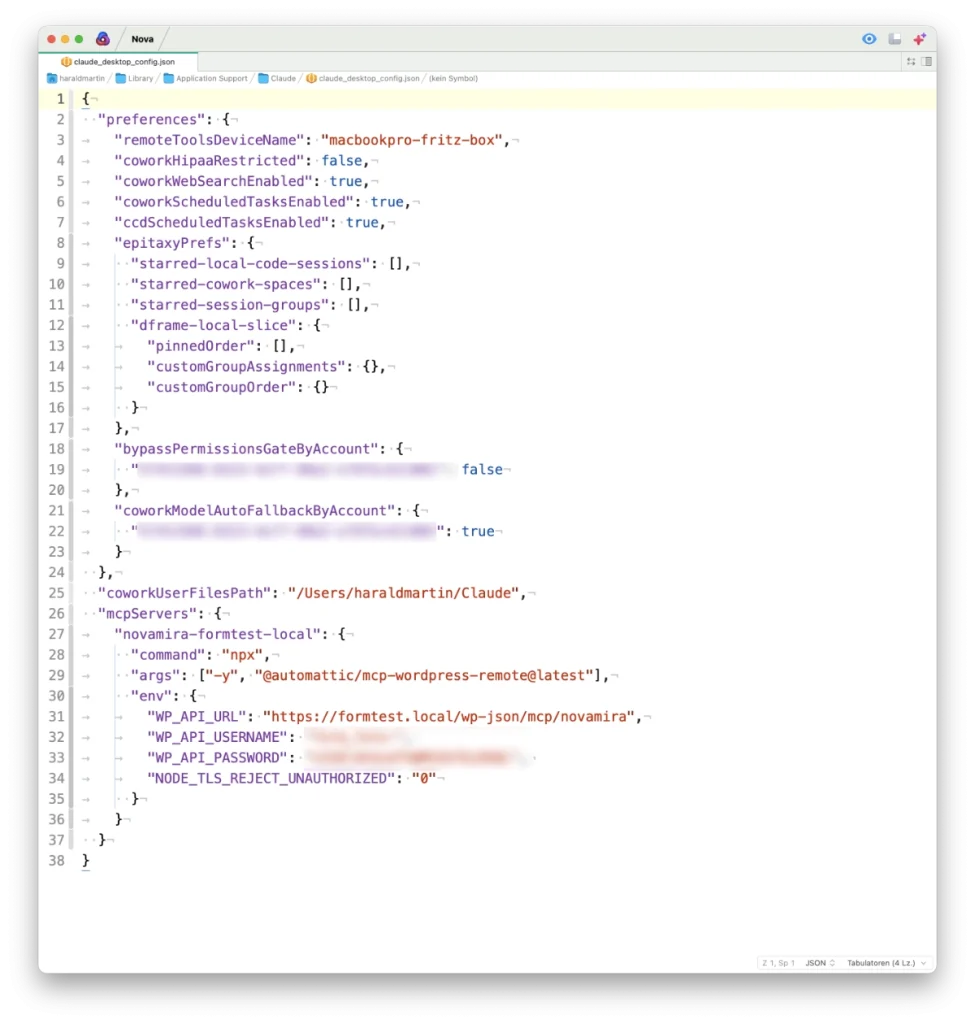Click the true value on line 22
The height and width of the screenshot is (1024, 975).
477,531
